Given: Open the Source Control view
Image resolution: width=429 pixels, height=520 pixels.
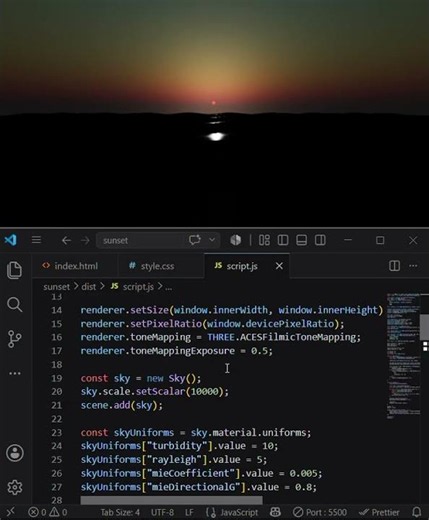Looking at the screenshot, I should click(x=14, y=339).
